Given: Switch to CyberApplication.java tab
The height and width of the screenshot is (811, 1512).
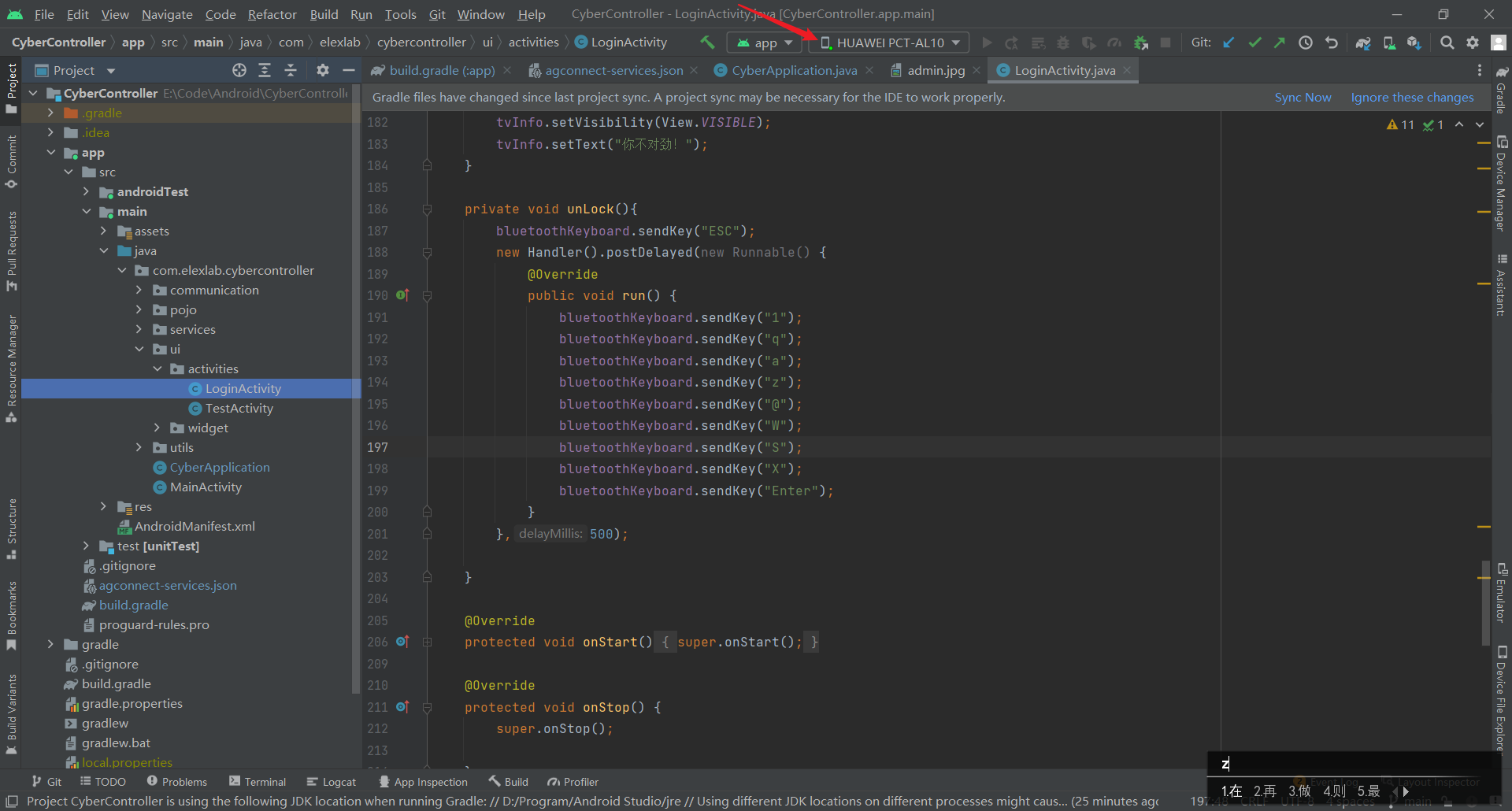Looking at the screenshot, I should 794,70.
